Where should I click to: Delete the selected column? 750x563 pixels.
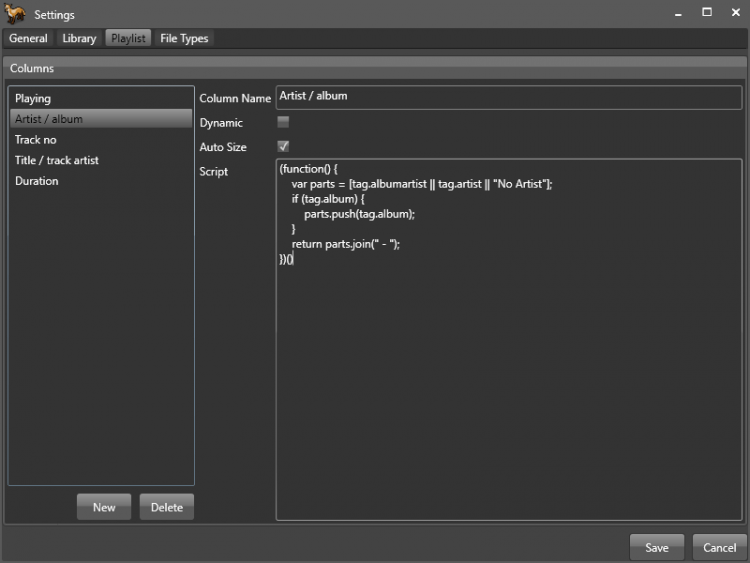point(167,507)
